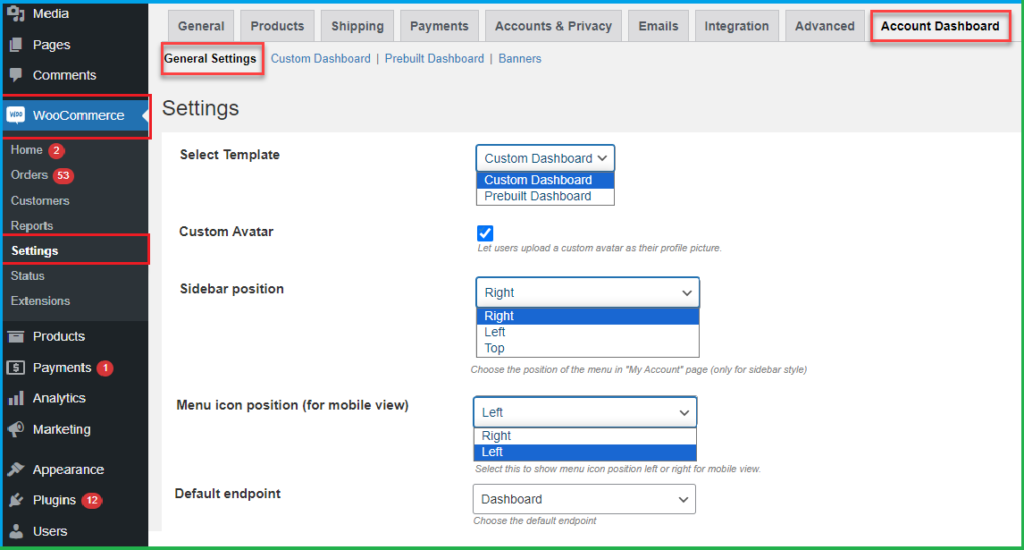1024x550 pixels.
Task: Open the Prebuilt Dashboard sub-section link
Action: pos(434,59)
